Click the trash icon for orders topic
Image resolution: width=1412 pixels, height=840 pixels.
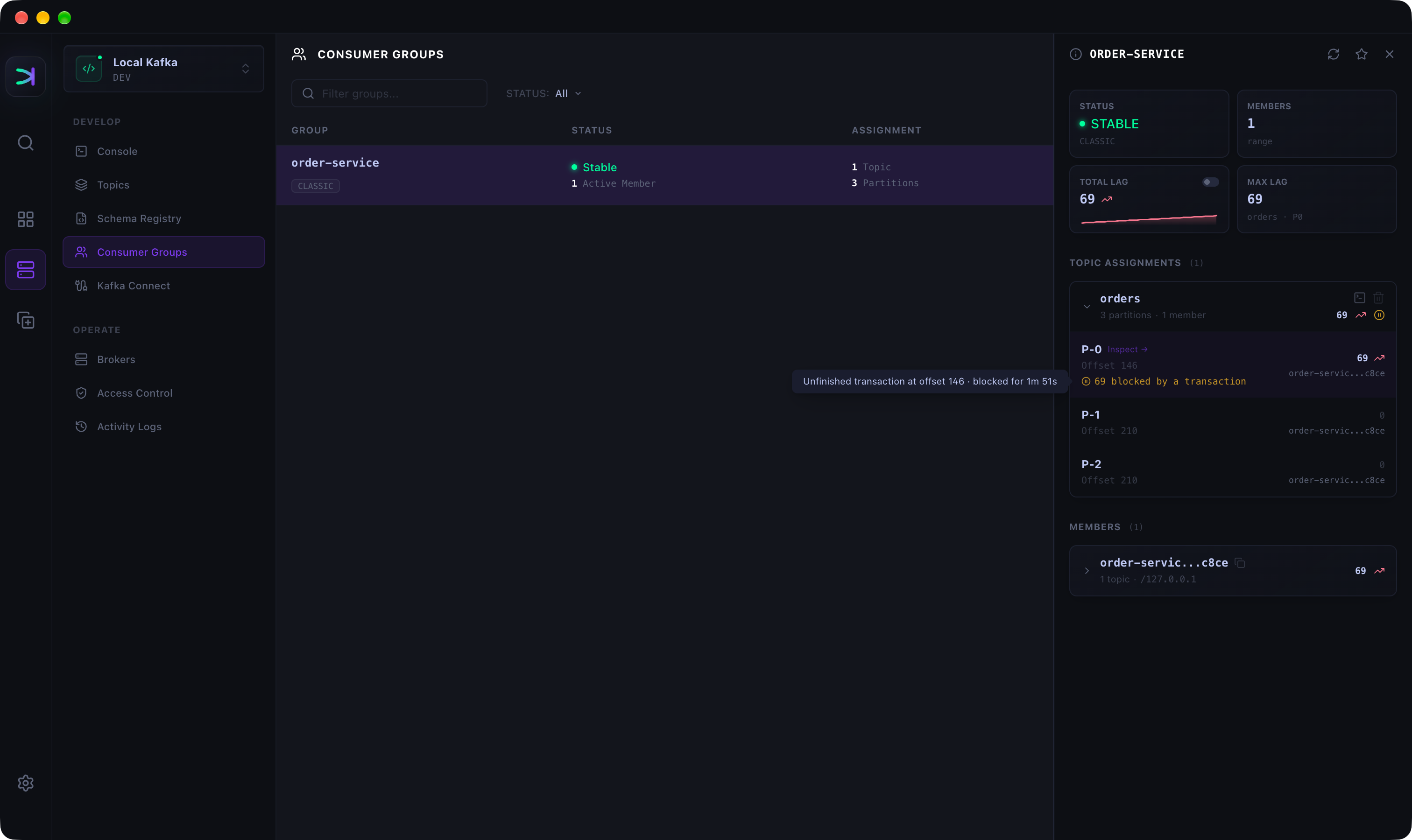pos(1378,298)
